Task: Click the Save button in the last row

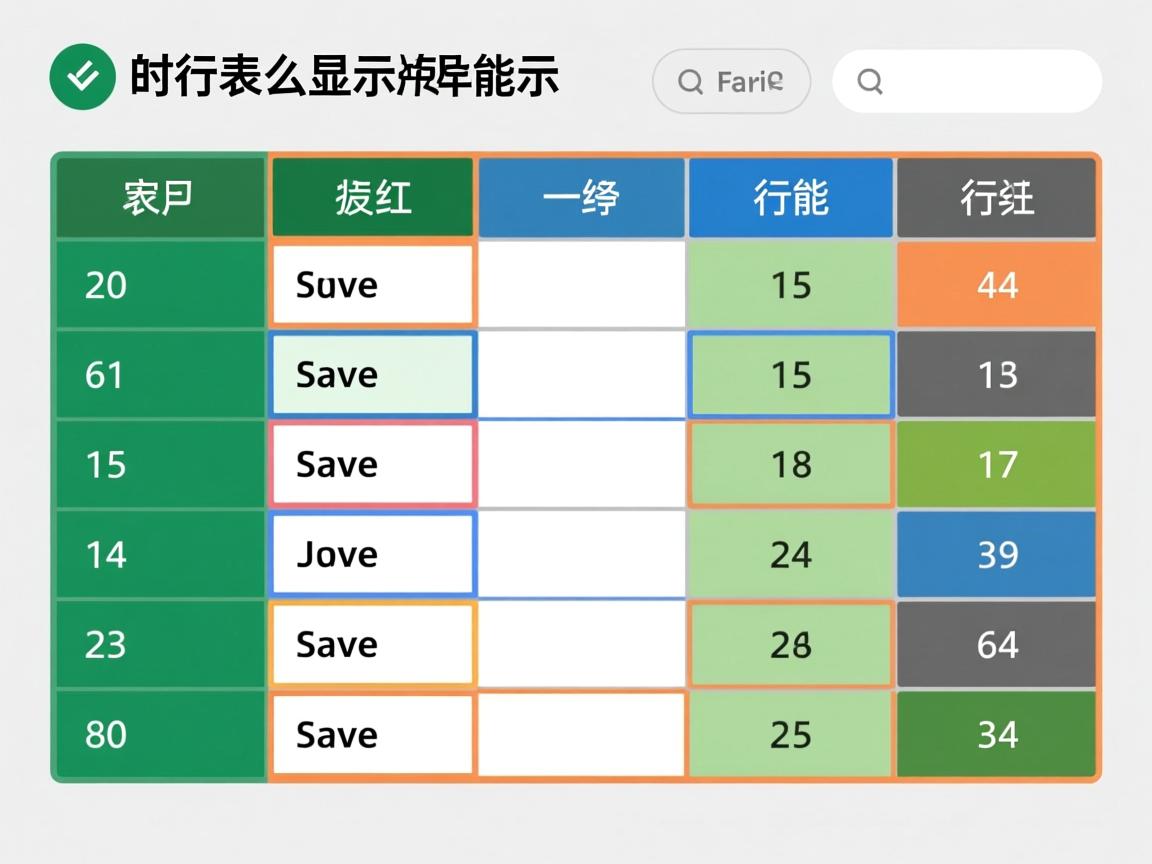Action: pyautogui.click(x=371, y=734)
